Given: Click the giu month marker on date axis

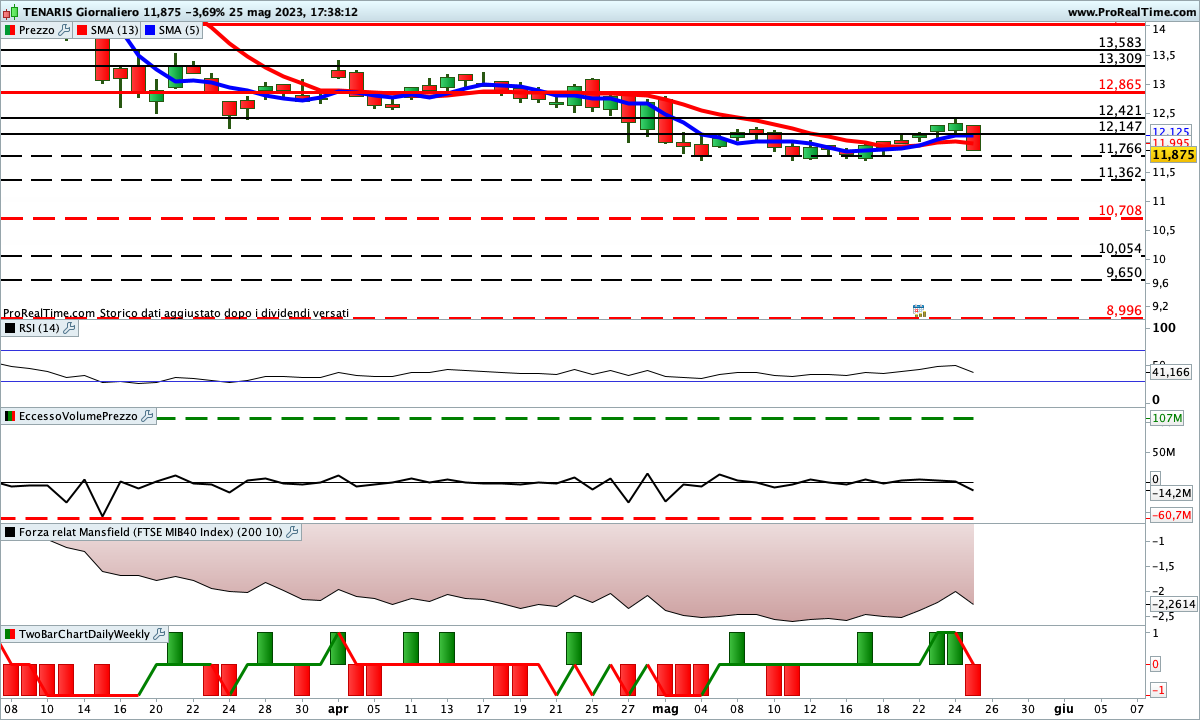Looking at the screenshot, I should [1062, 708].
